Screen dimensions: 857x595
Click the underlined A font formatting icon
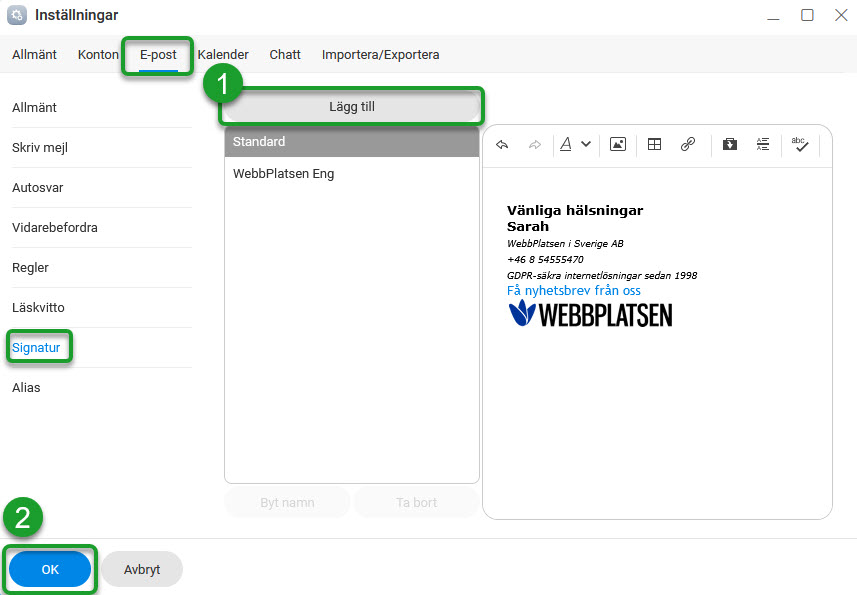566,144
